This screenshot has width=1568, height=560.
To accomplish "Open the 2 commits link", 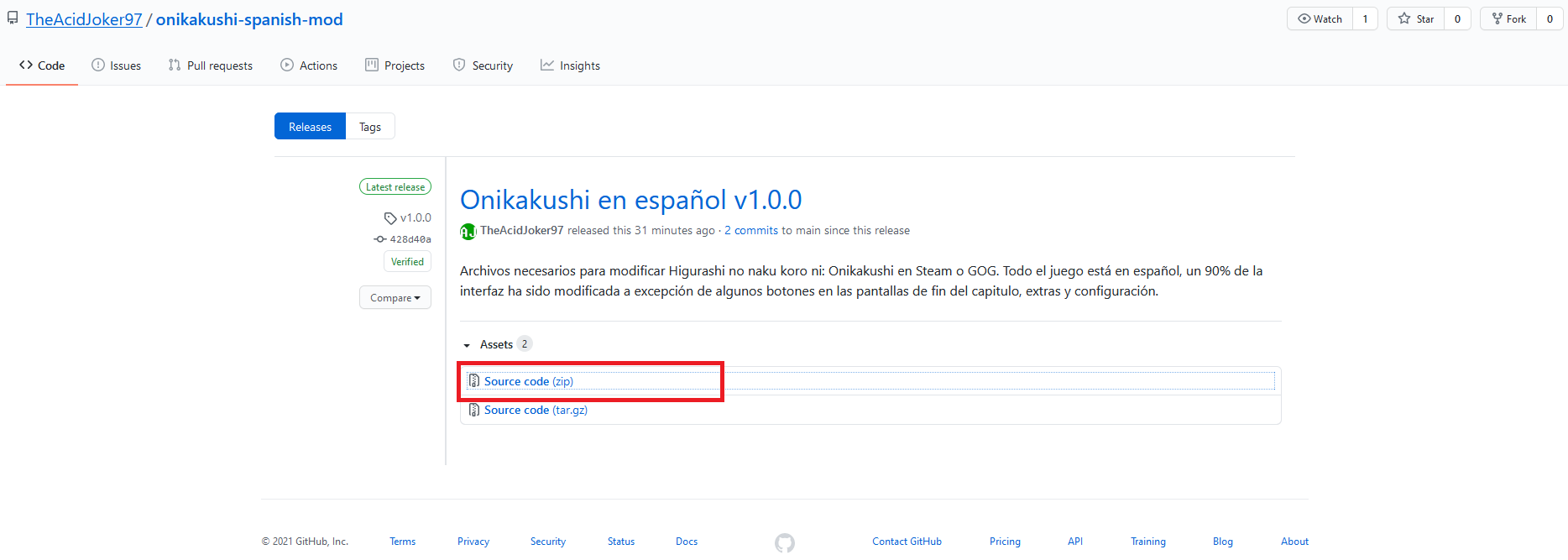I will [x=751, y=230].
